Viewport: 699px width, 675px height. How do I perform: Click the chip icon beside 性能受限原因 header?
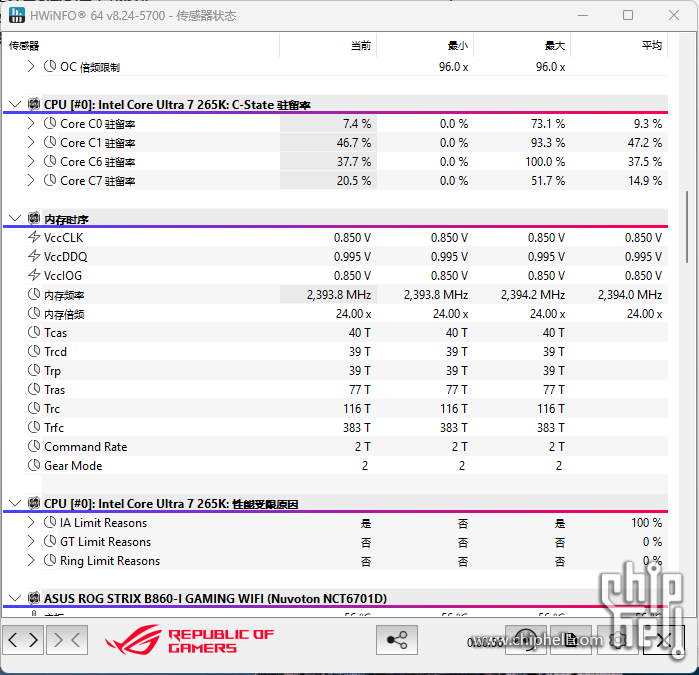click(x=34, y=503)
